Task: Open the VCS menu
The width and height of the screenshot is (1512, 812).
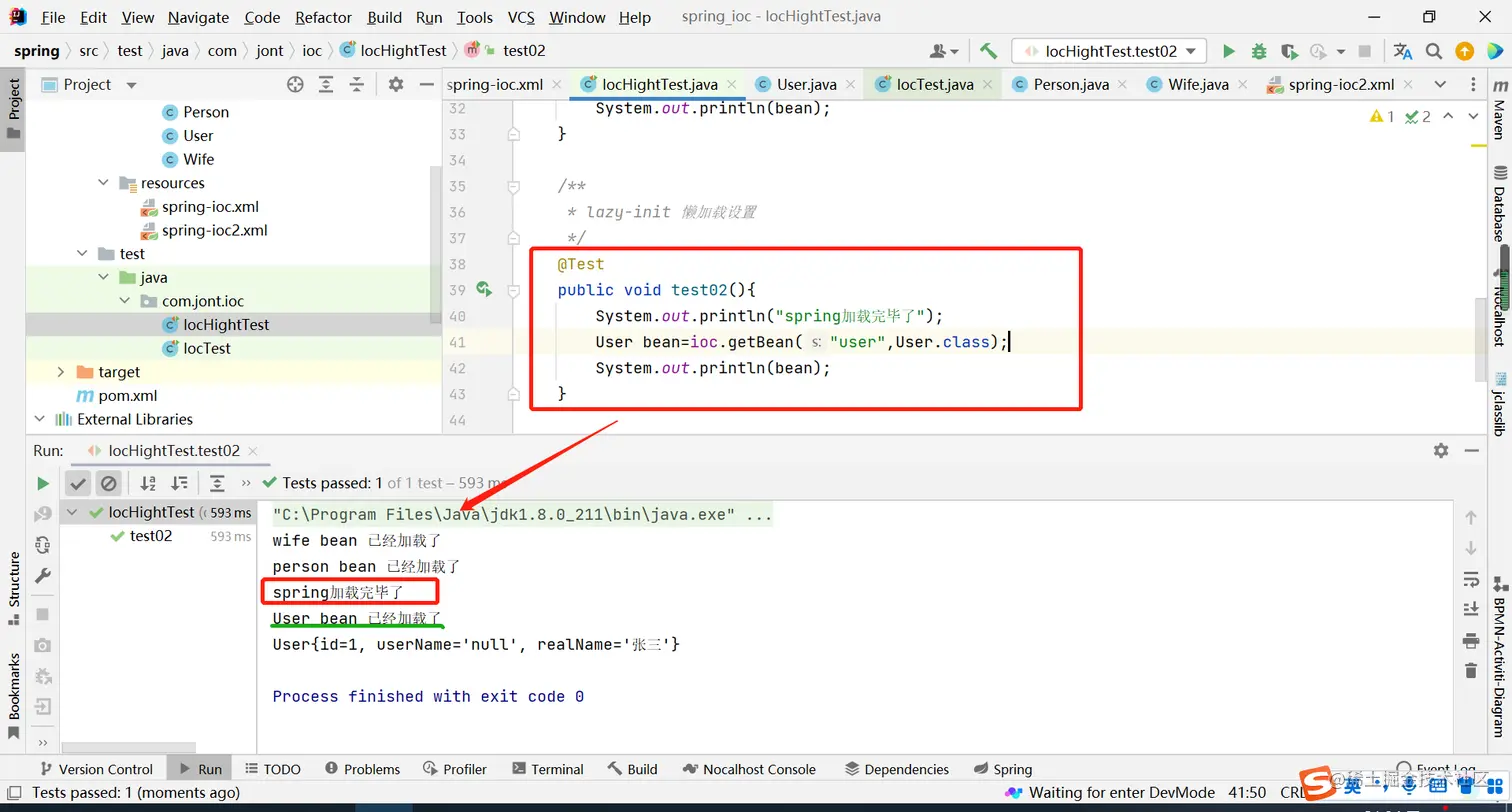Action: (x=521, y=17)
